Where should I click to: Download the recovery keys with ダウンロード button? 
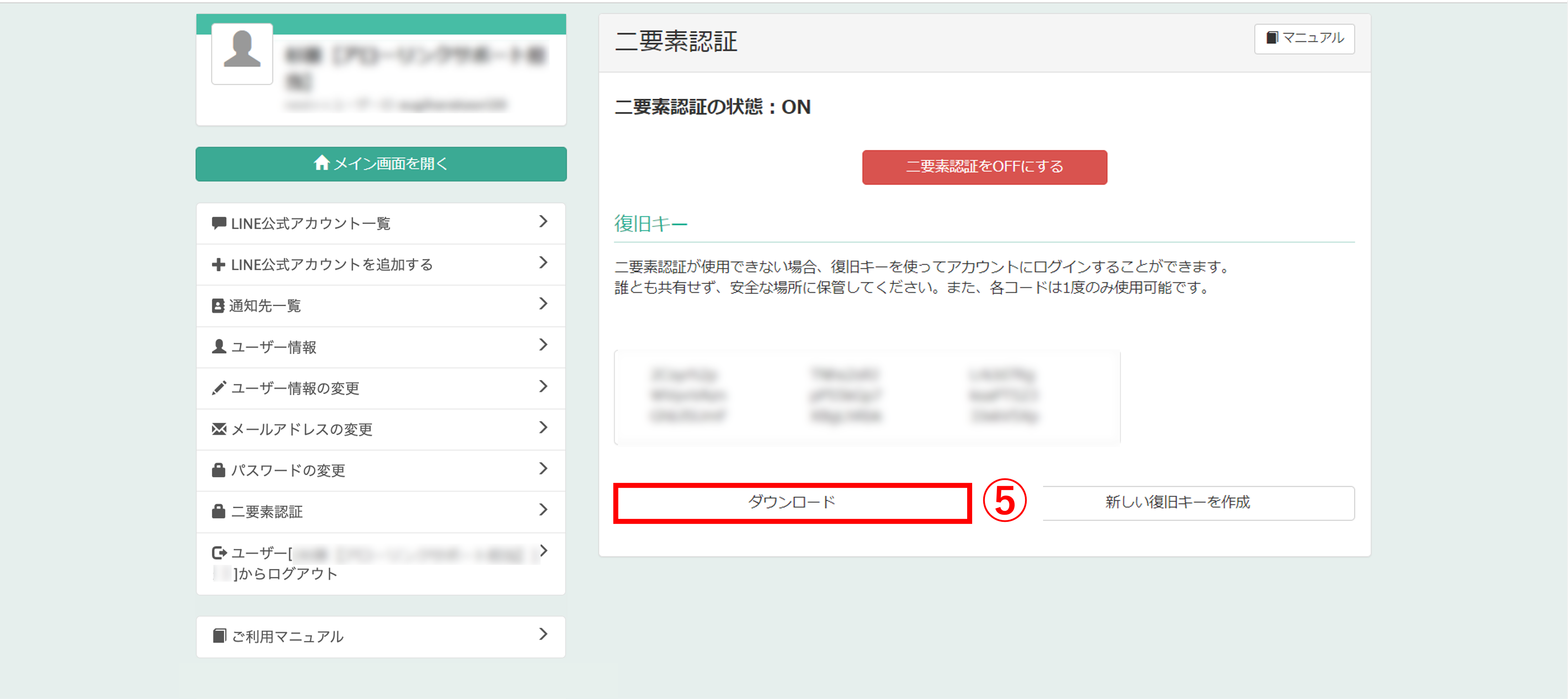pos(791,502)
